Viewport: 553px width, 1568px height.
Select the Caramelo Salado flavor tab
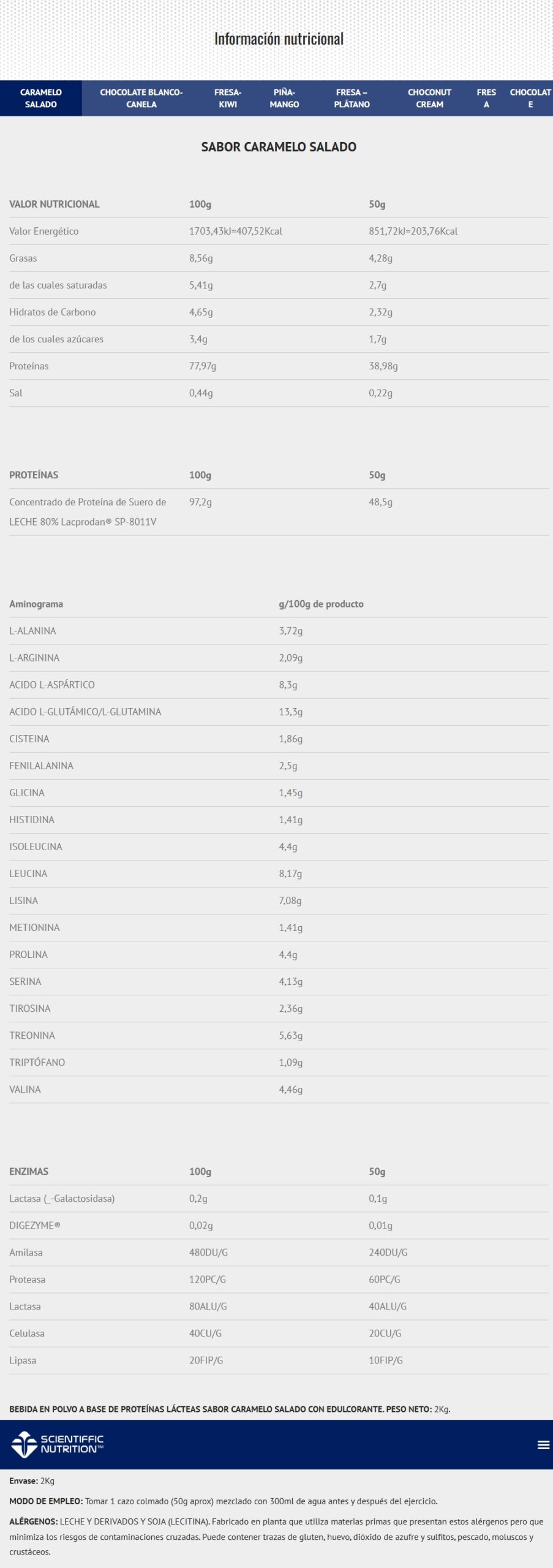(x=41, y=98)
